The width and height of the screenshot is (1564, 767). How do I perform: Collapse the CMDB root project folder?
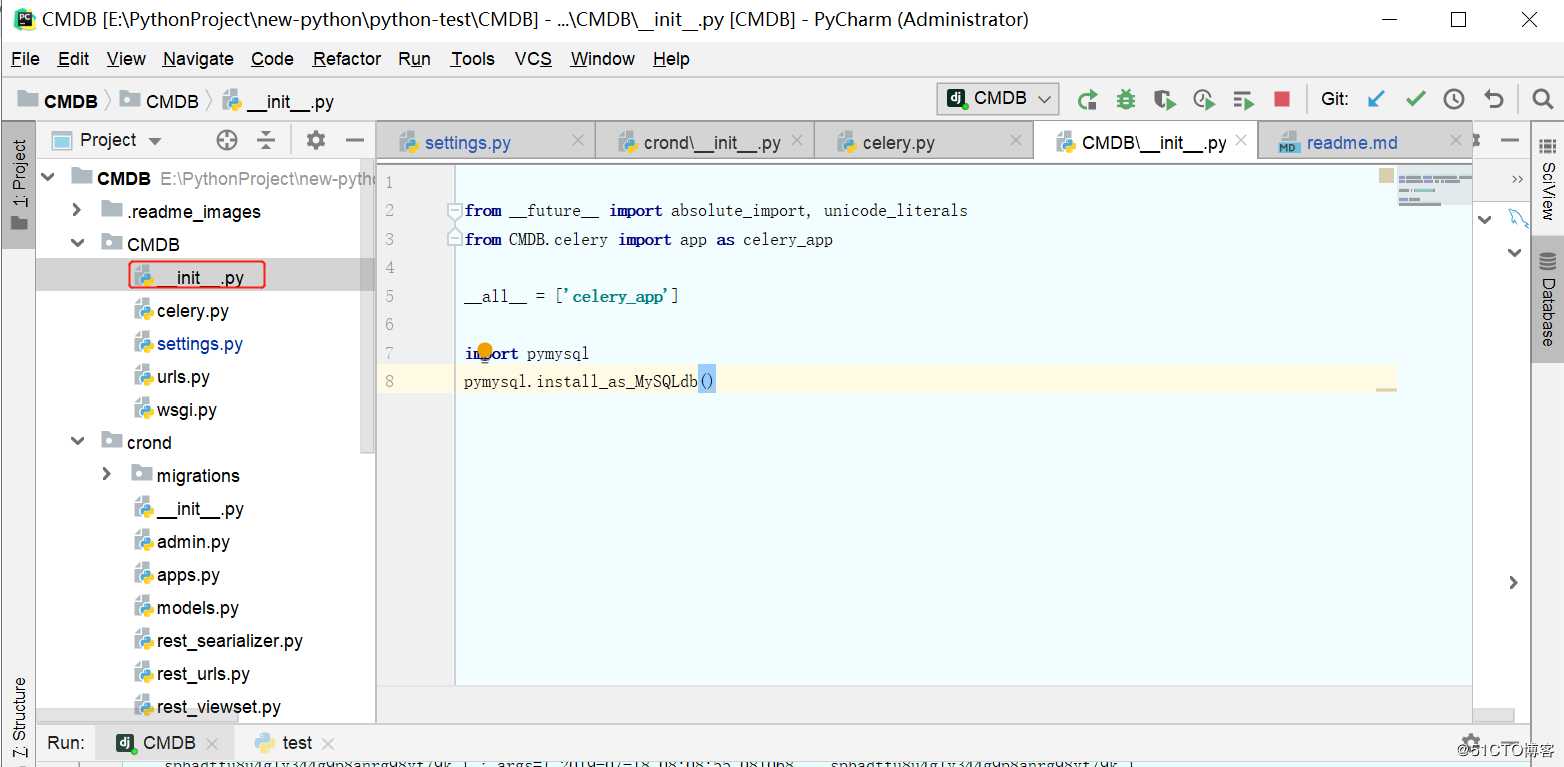point(49,178)
